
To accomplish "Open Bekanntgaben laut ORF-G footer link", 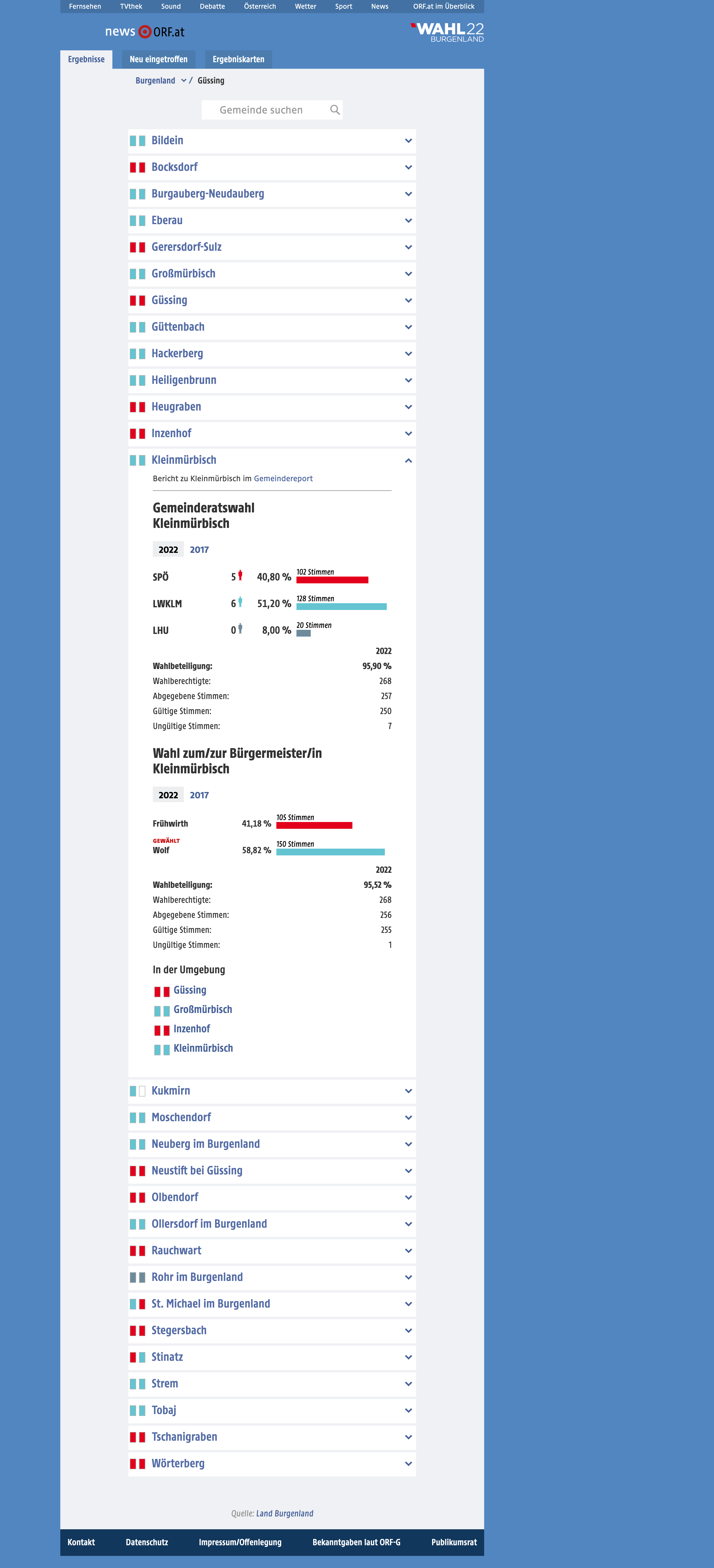I will pyautogui.click(x=356, y=1542).
